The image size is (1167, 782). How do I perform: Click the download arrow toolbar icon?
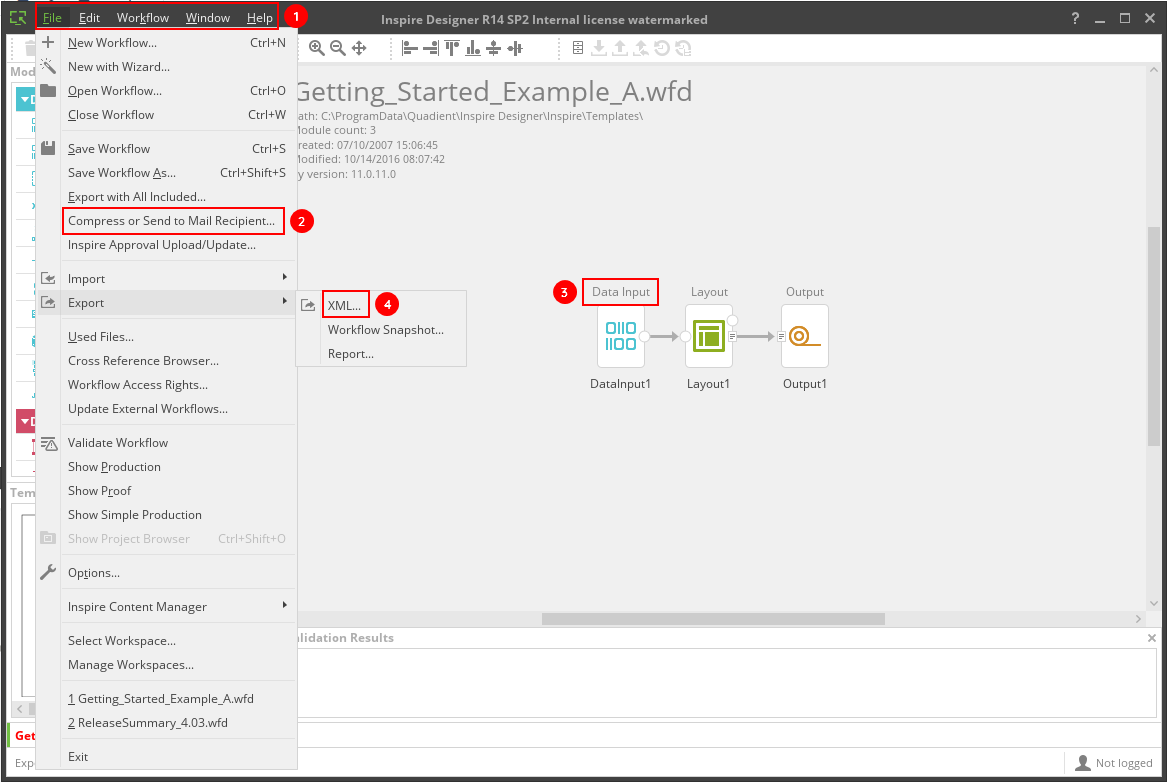tap(598, 48)
